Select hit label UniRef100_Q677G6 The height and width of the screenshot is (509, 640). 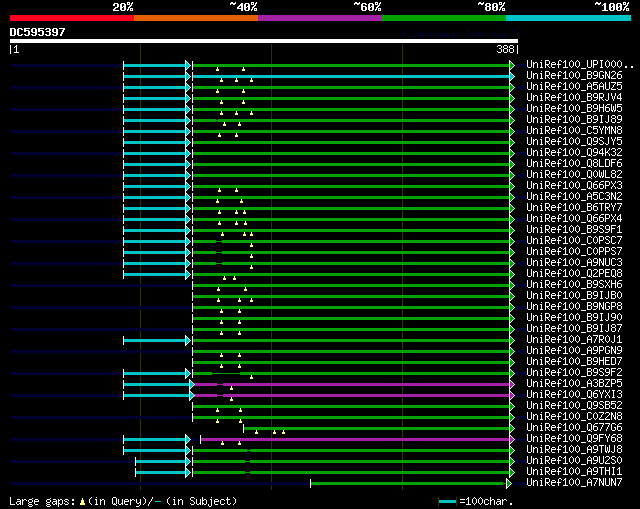574,428
